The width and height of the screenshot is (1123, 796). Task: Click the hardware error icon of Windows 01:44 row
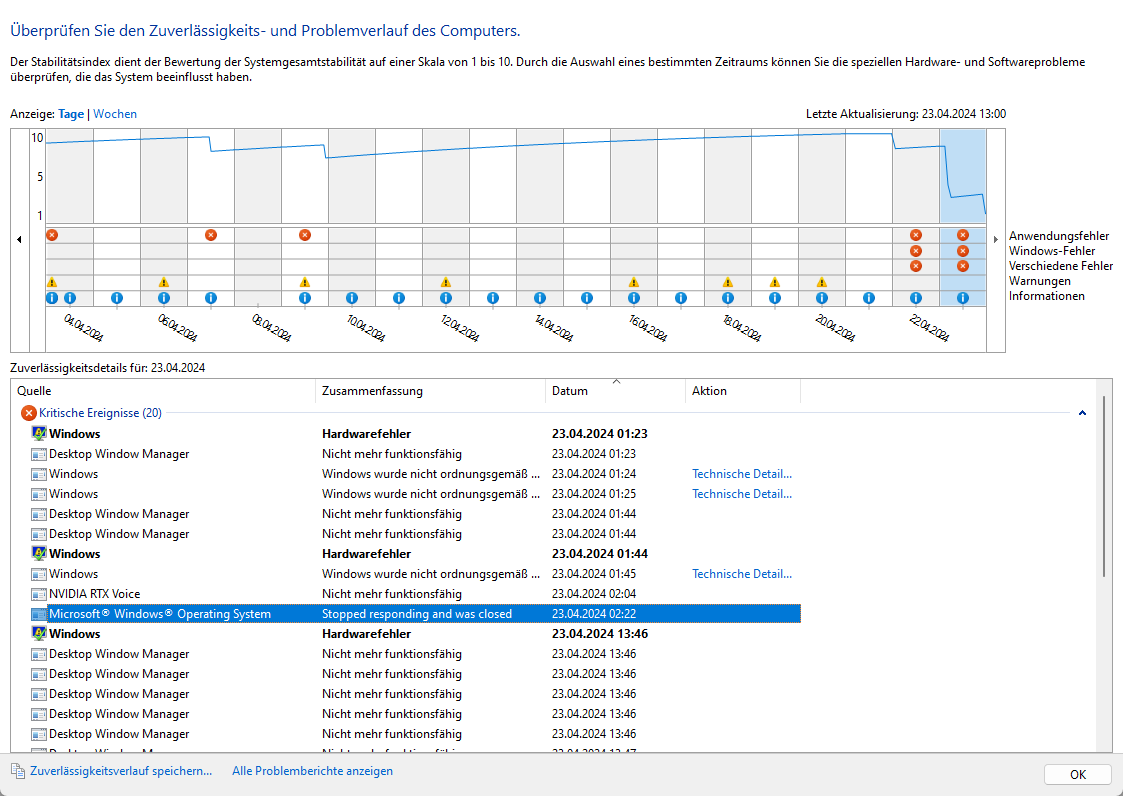pyautogui.click(x=39, y=554)
